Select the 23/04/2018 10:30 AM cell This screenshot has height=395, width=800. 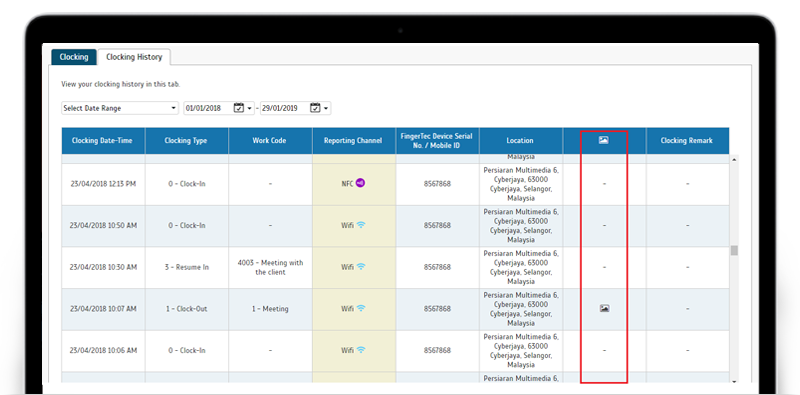[103, 267]
